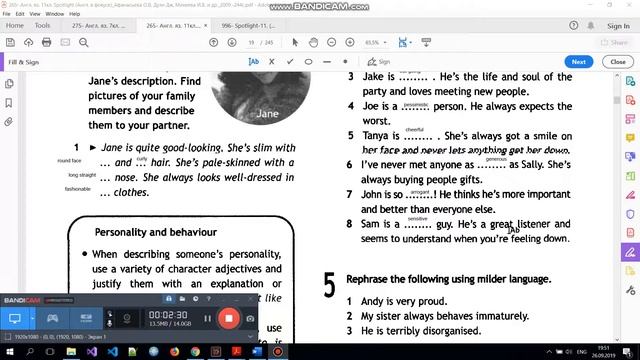Click the Save file icon in Acrobat toolbar
This screenshot has height=360, width=640.
[x=10, y=42]
